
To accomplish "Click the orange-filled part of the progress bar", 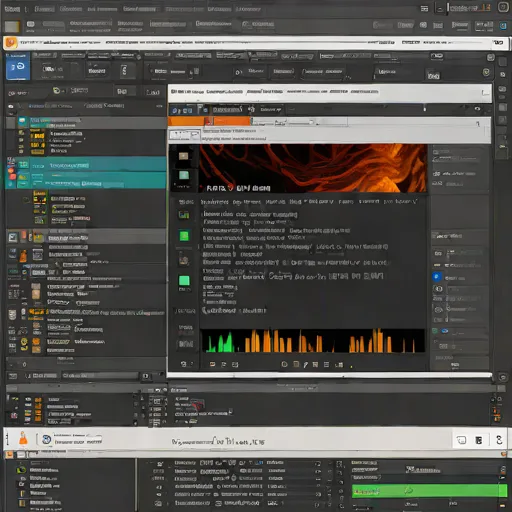I will [x=209, y=121].
